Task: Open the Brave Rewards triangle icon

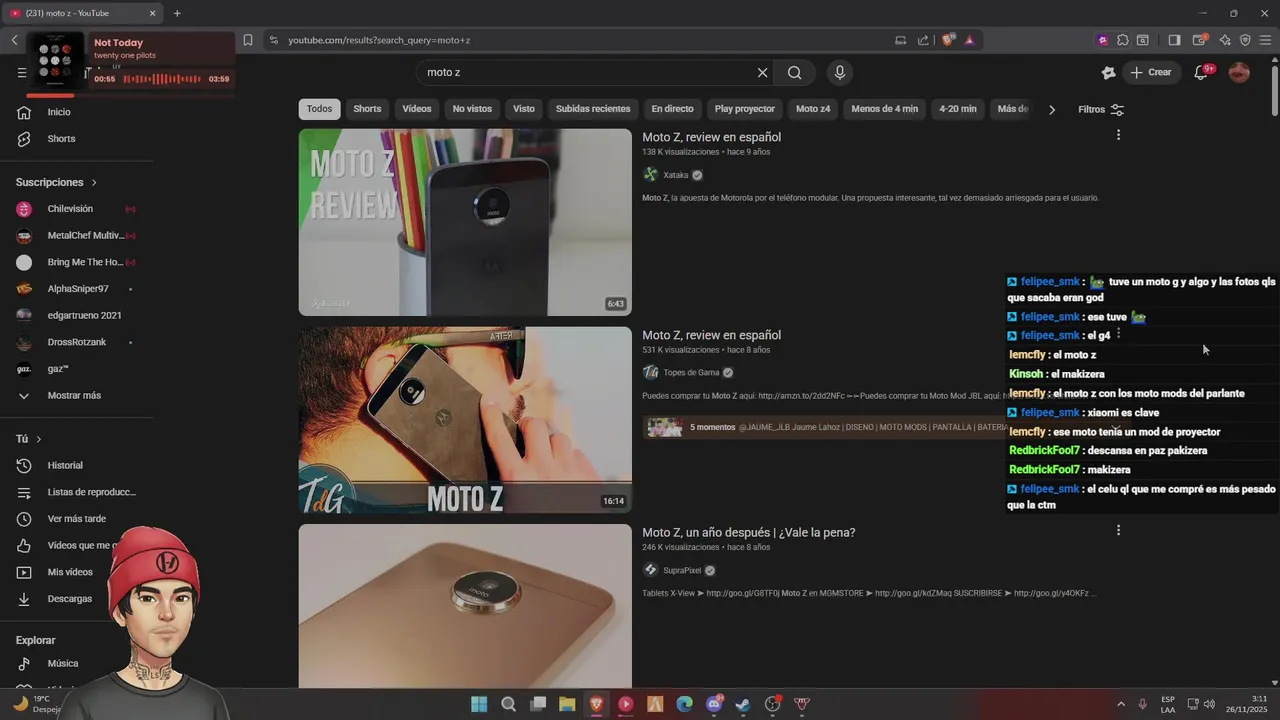Action: coord(969,40)
